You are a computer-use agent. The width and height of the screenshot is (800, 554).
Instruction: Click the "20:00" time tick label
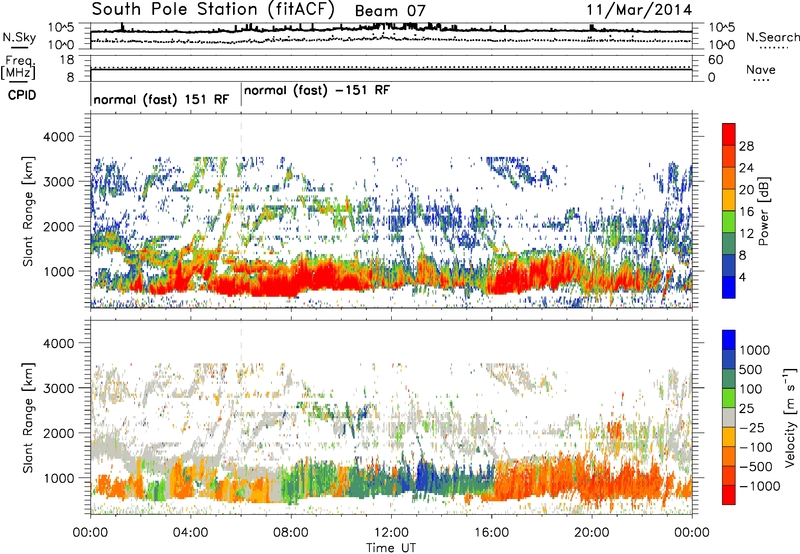coord(592,533)
